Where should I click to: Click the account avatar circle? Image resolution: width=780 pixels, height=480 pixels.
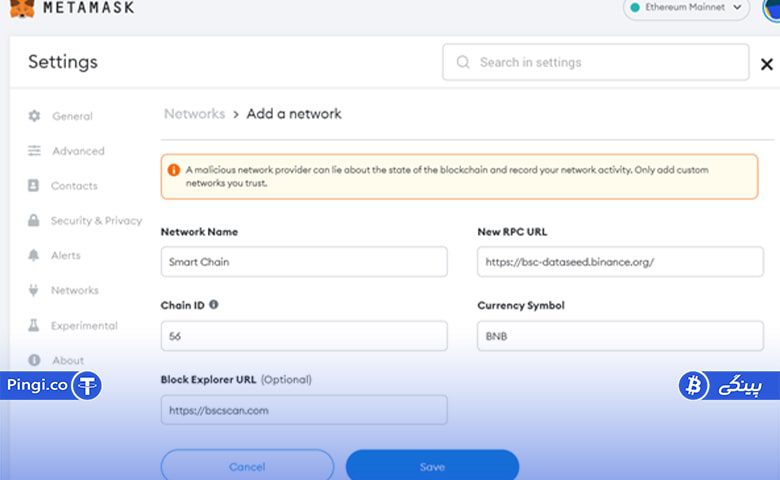point(772,10)
